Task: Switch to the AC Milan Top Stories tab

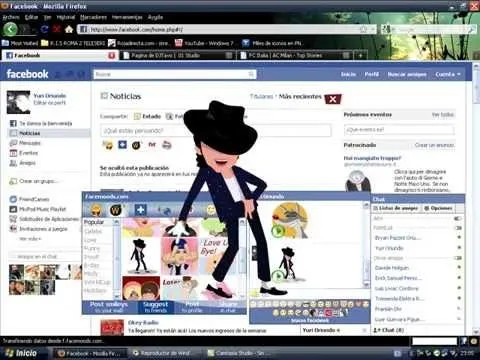Action: [x=295, y=55]
